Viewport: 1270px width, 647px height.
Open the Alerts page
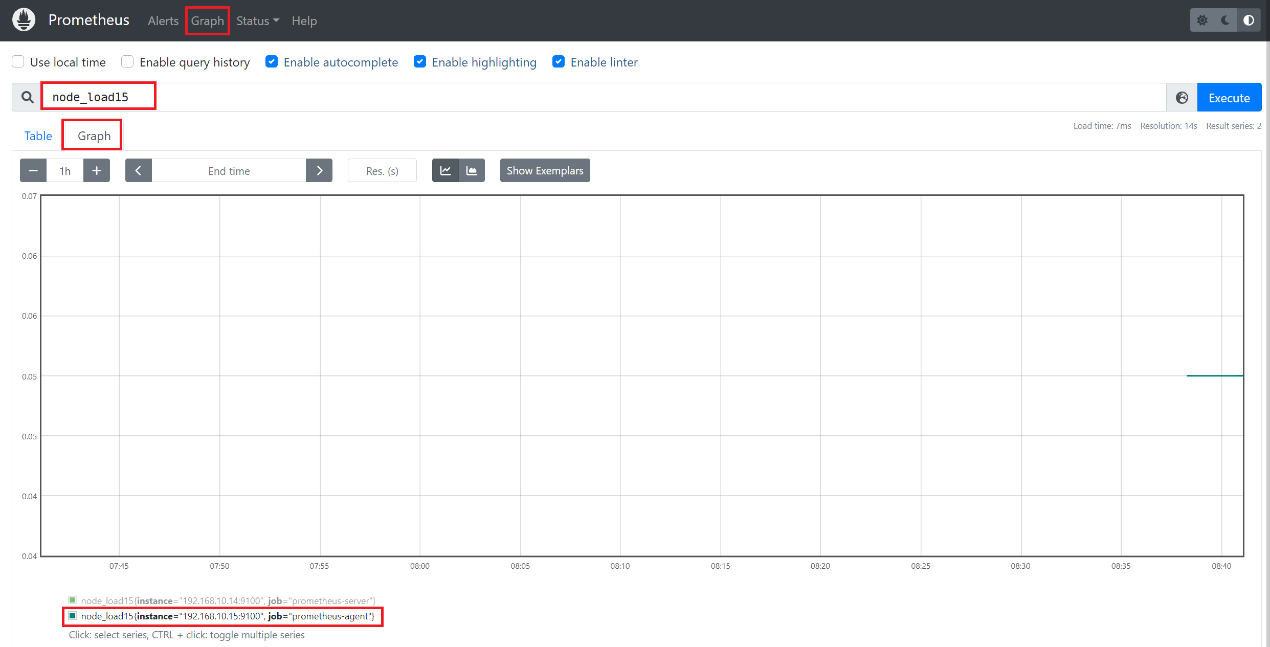click(163, 21)
